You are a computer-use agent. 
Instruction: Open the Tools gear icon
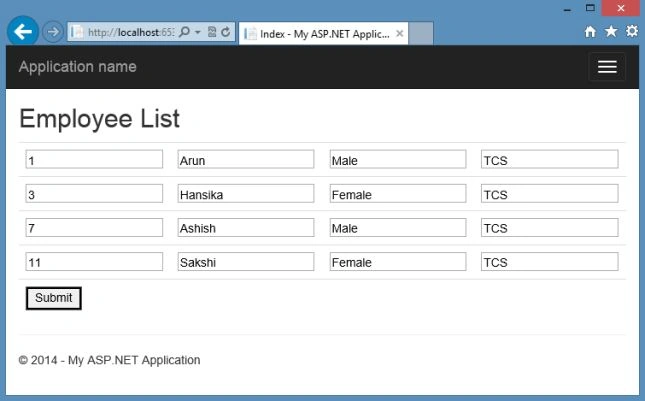pyautogui.click(x=631, y=31)
